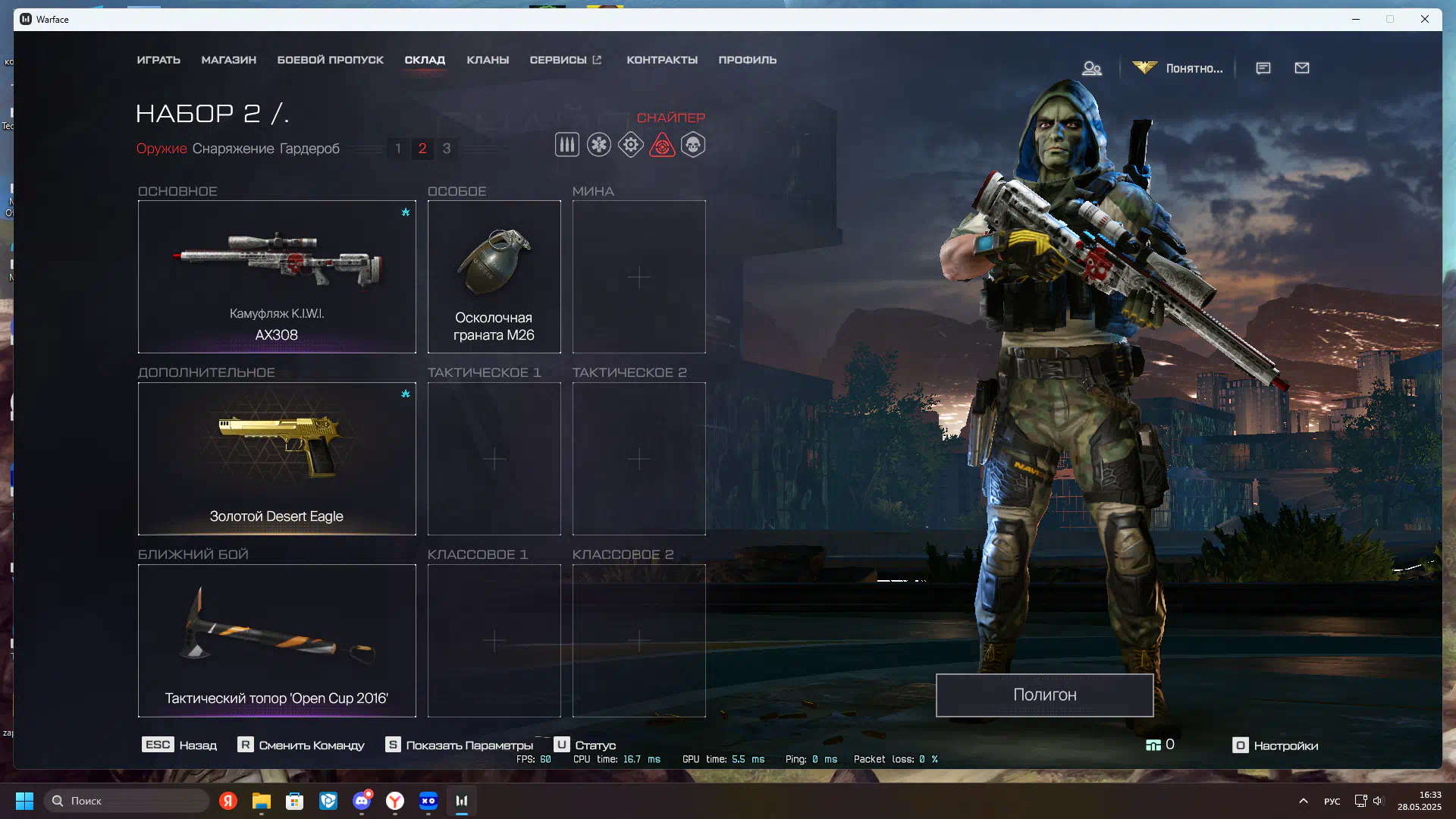Image resolution: width=1456 pixels, height=819 pixels.
Task: Click the favorite star on Desert Eagle card
Action: click(406, 394)
